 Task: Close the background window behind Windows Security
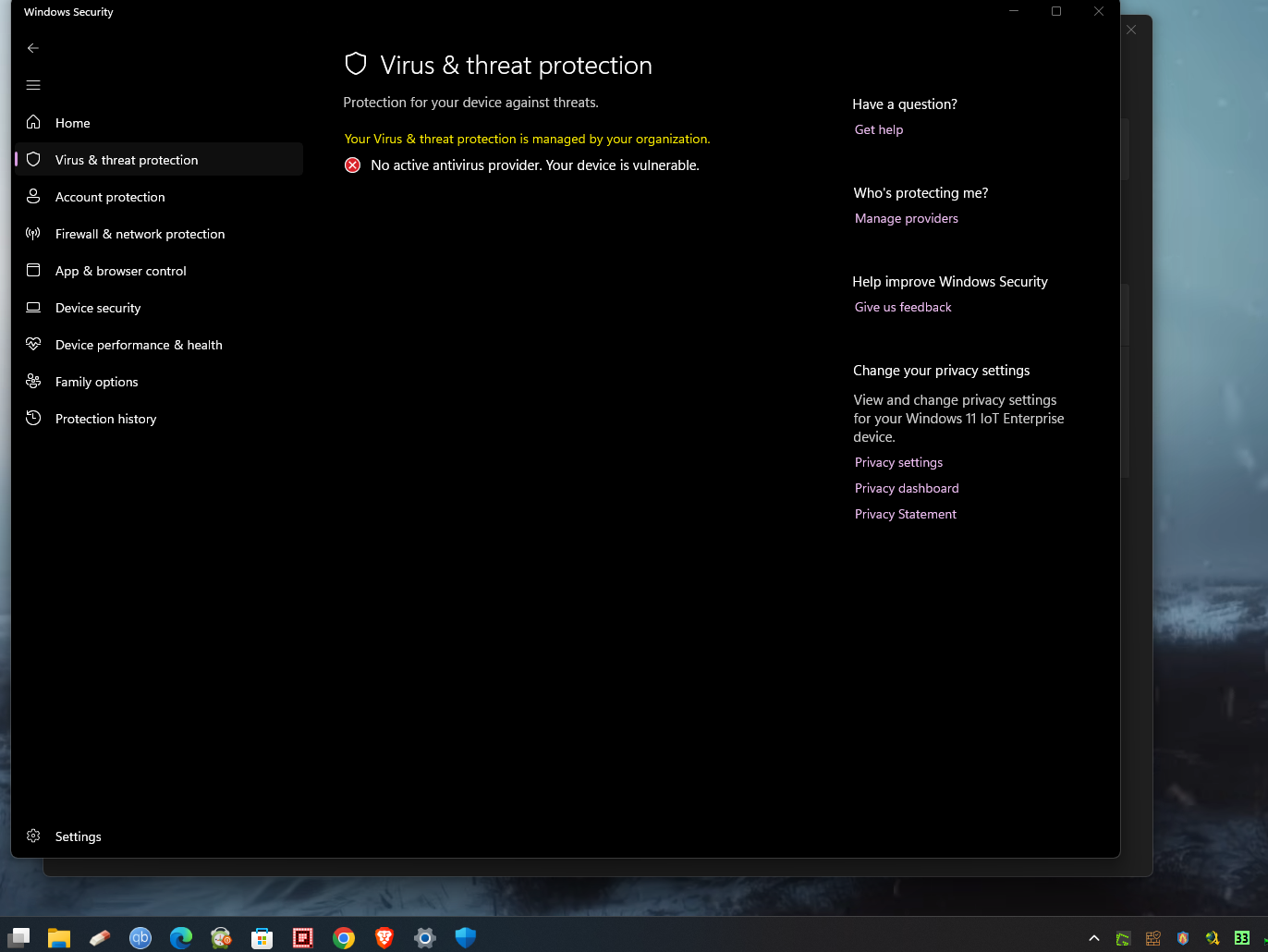click(1131, 30)
